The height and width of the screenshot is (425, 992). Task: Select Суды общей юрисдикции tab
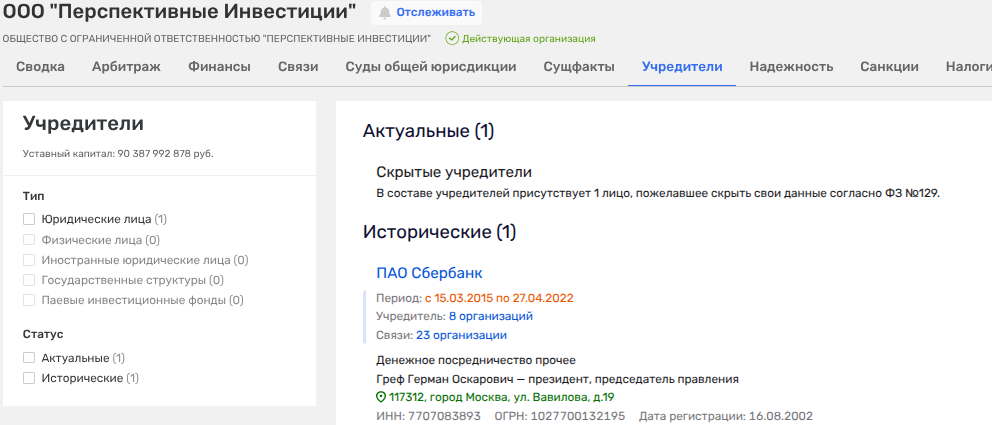click(x=430, y=67)
